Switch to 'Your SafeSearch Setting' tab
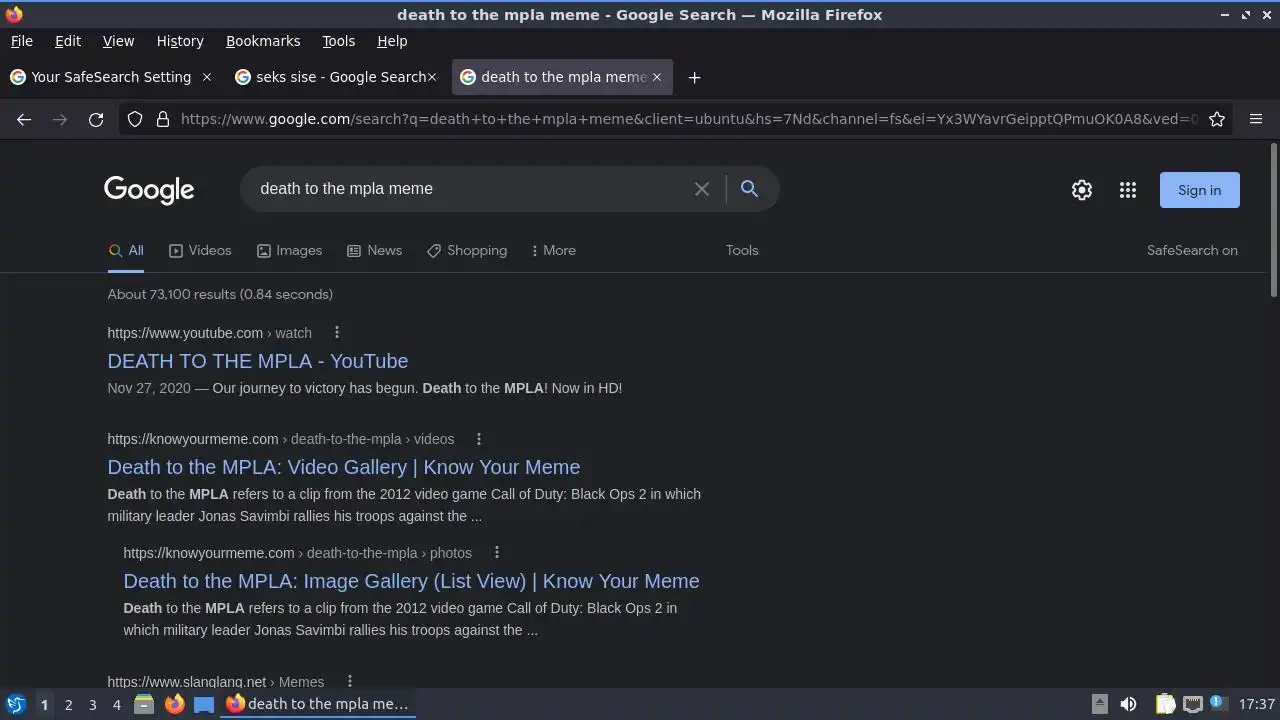 (x=110, y=77)
